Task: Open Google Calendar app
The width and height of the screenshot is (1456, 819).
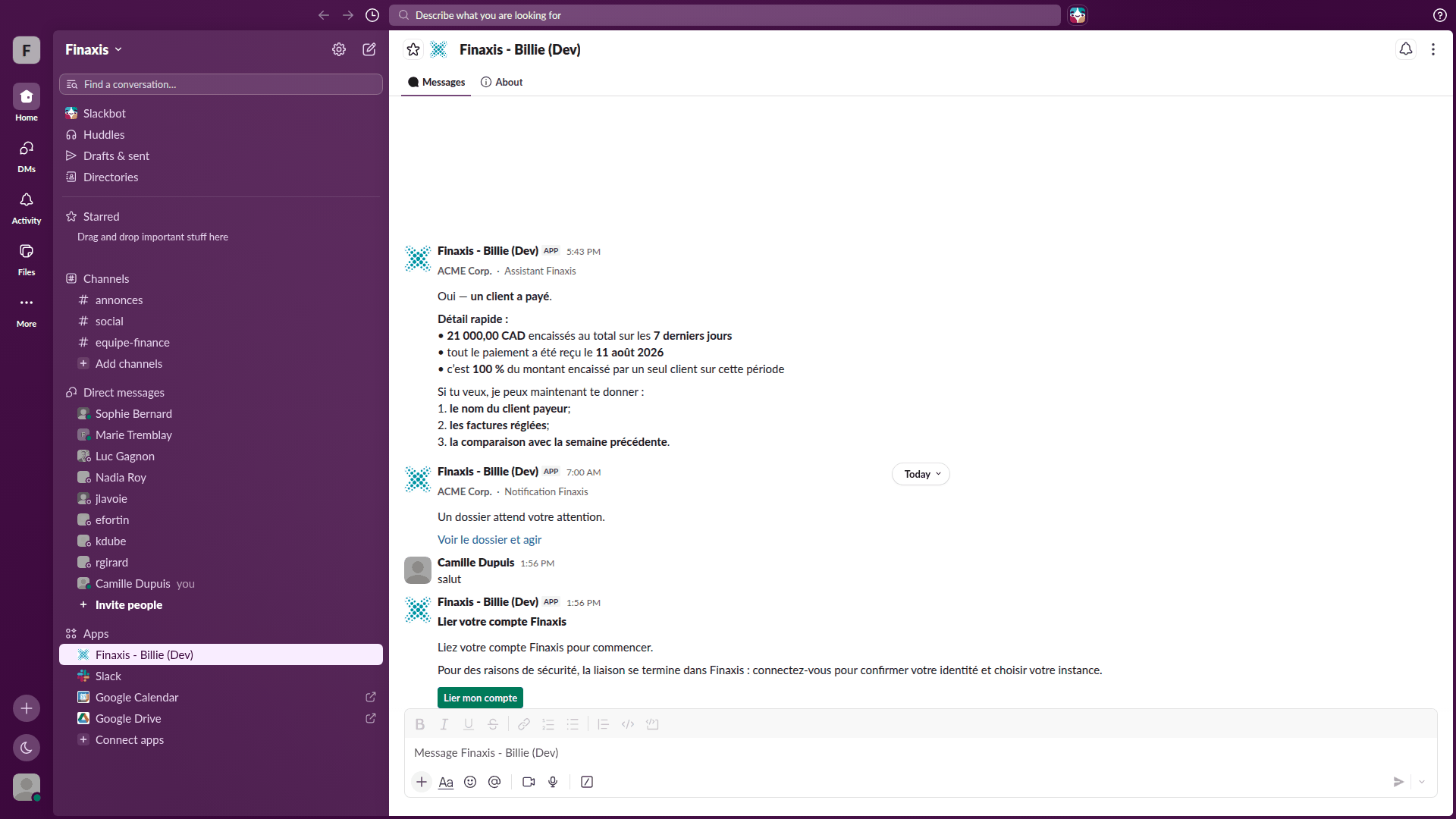Action: pos(221,697)
